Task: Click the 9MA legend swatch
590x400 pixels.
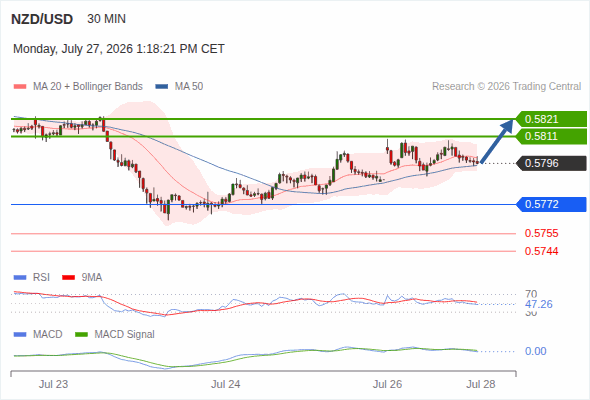Action: pyautogui.click(x=68, y=278)
